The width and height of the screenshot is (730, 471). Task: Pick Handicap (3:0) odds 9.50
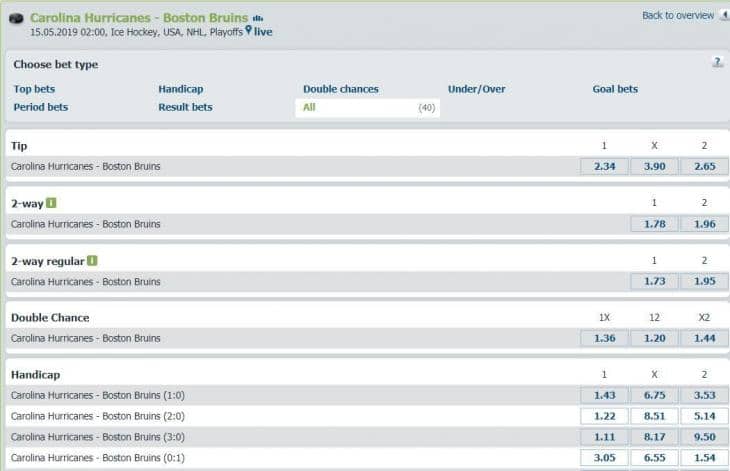click(x=704, y=437)
